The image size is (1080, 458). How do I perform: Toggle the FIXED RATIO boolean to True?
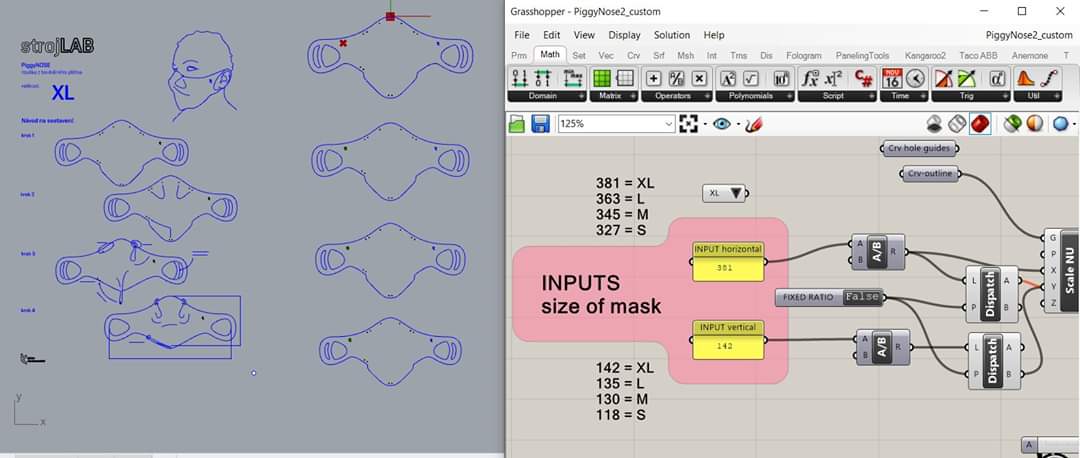pos(862,297)
